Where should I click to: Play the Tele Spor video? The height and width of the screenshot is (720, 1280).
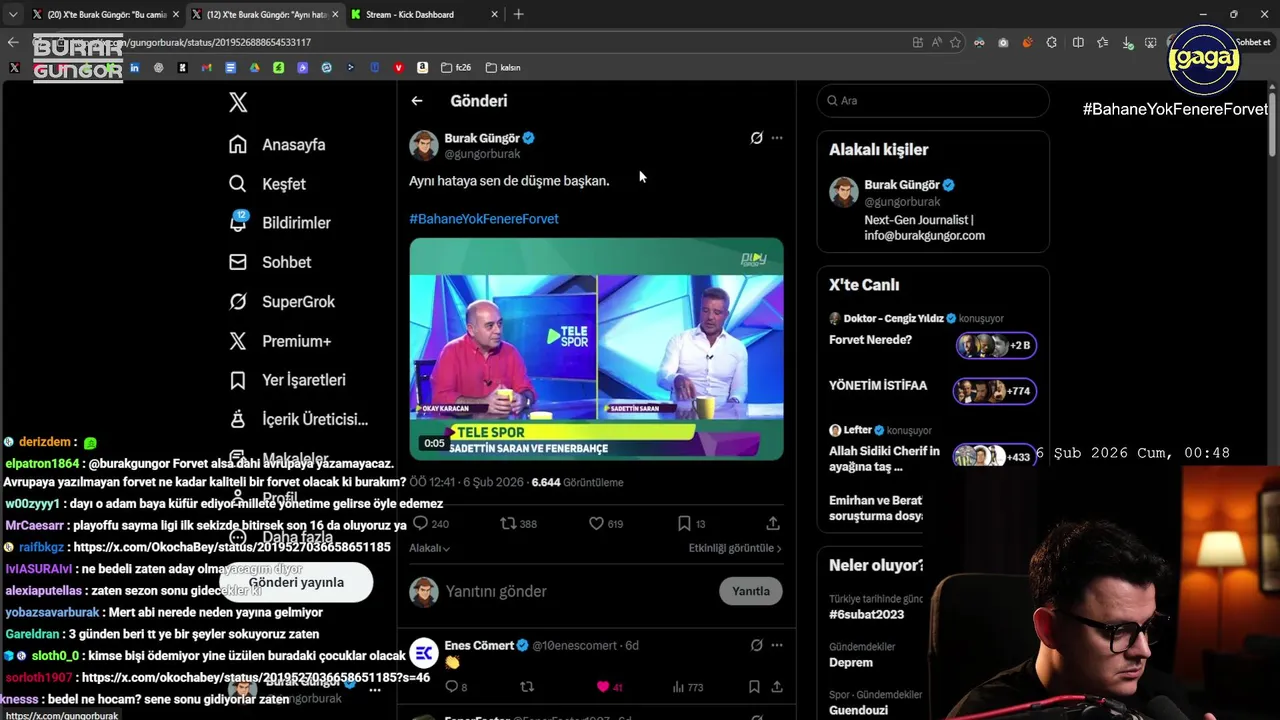pyautogui.click(x=596, y=349)
